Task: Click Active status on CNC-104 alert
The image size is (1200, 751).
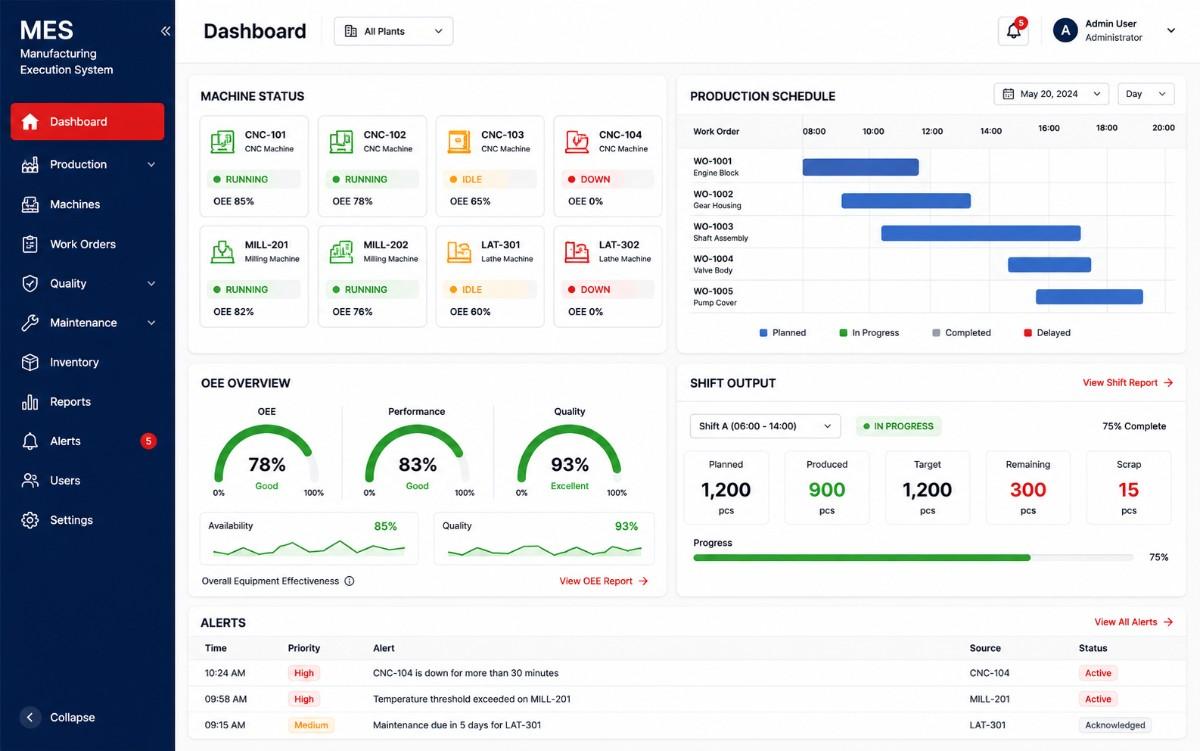Action: point(1098,673)
